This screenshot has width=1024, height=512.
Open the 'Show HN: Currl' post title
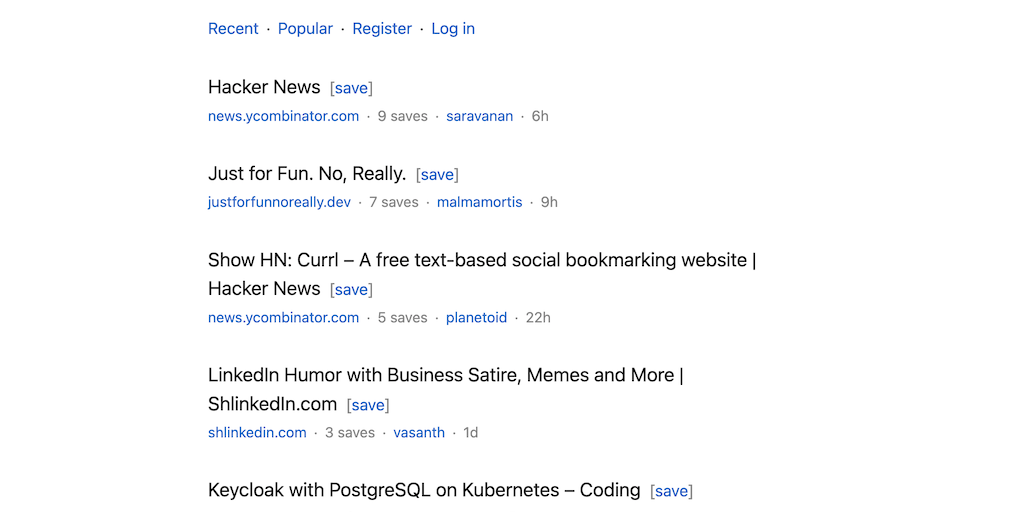pos(481,260)
